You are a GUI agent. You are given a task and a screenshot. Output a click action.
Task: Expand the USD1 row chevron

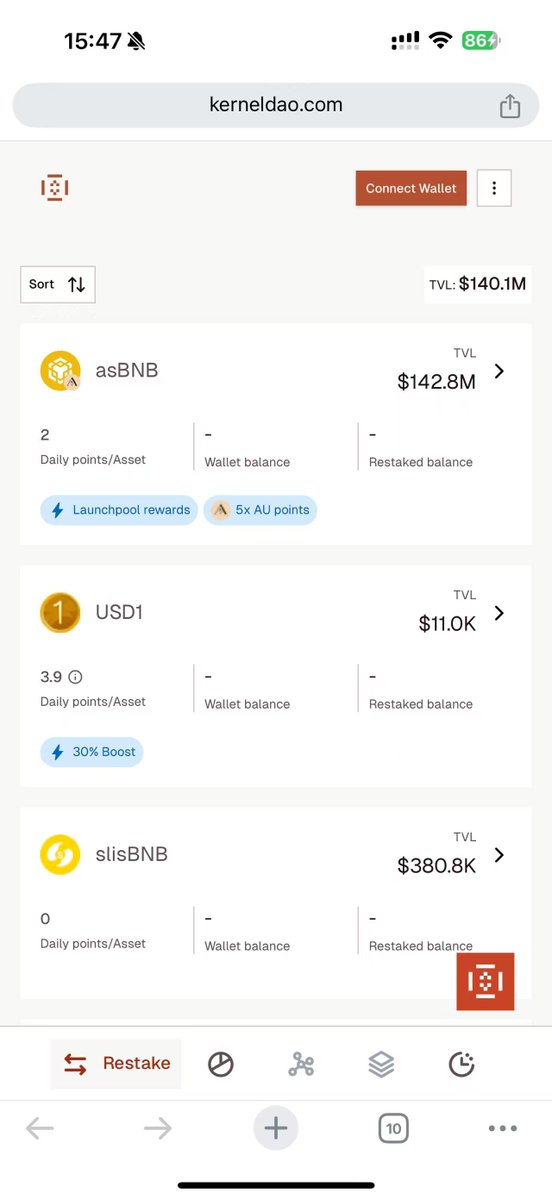click(x=499, y=612)
